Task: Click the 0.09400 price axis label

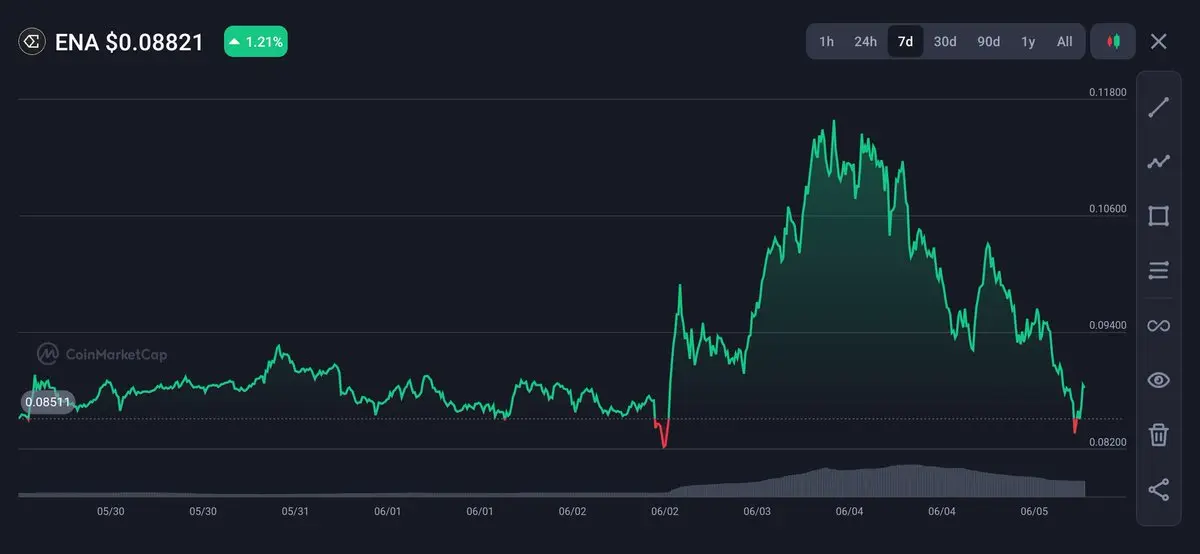Action: tap(1108, 325)
